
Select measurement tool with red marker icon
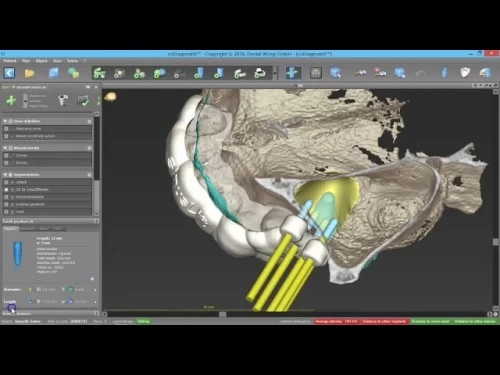[x=380, y=73]
